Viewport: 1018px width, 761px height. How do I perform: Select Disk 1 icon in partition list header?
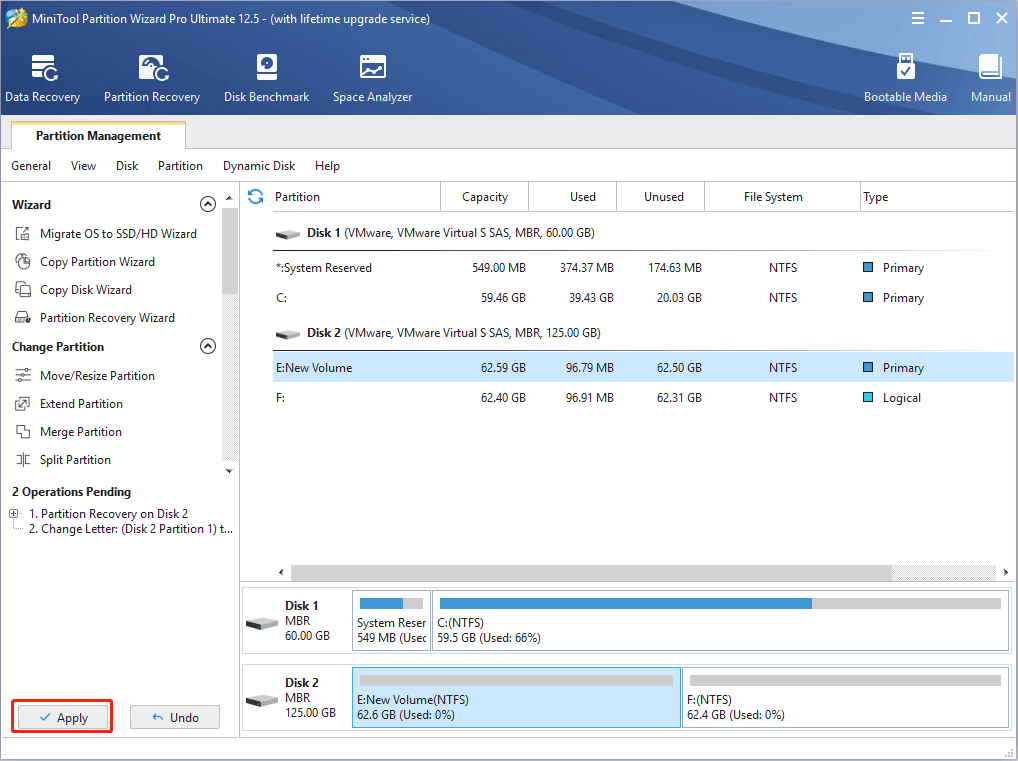(288, 234)
